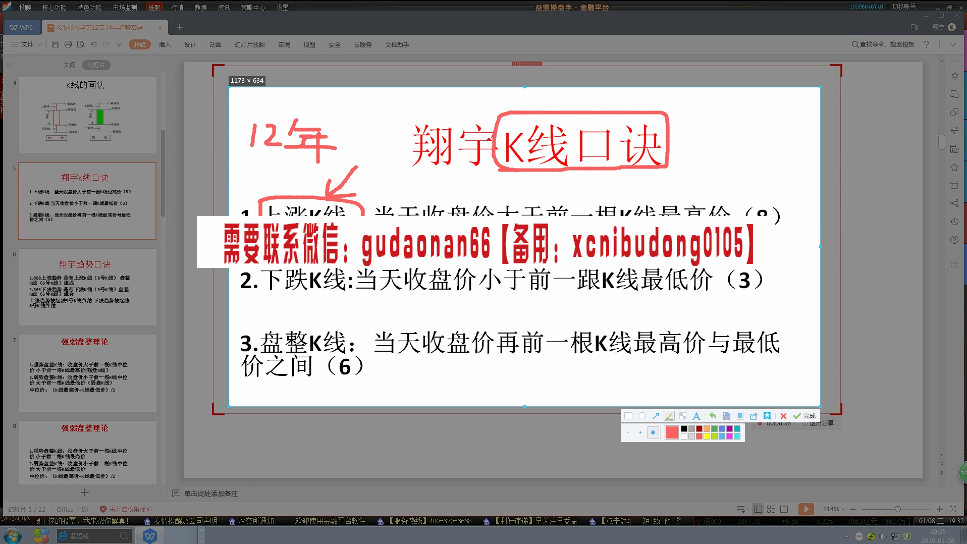Open the 114% zoom level dropdown
Screen dimensions: 967x544
tap(833, 509)
